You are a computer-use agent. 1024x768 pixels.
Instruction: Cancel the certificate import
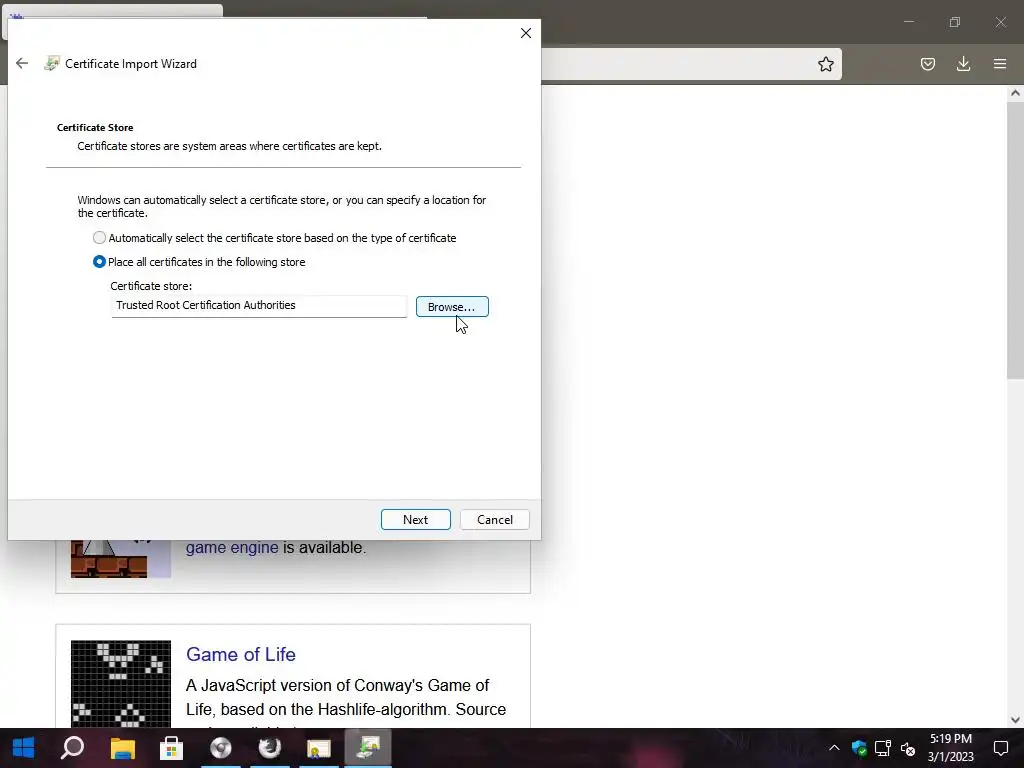[x=494, y=520]
